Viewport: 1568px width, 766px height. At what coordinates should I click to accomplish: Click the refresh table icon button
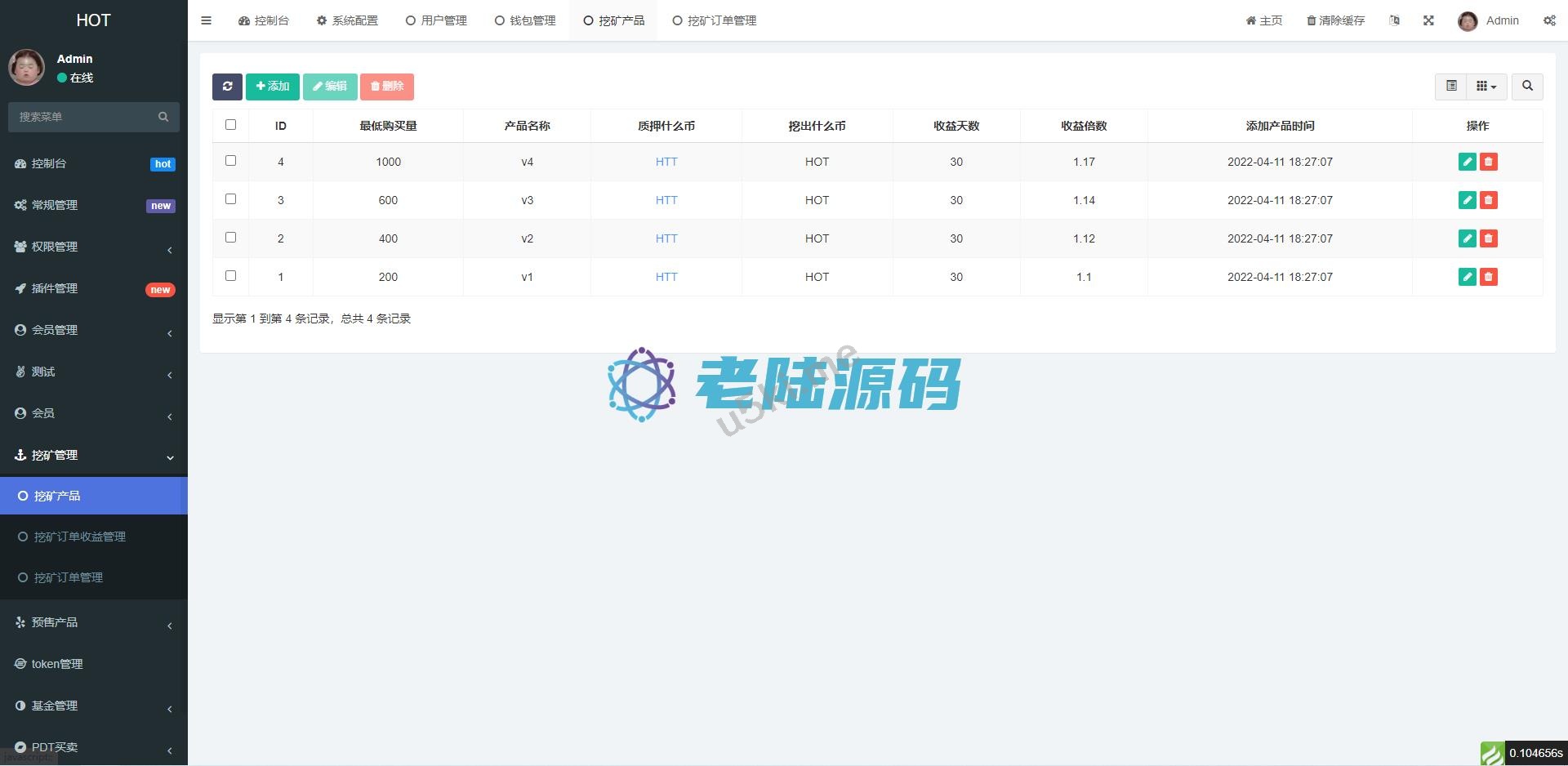click(227, 87)
